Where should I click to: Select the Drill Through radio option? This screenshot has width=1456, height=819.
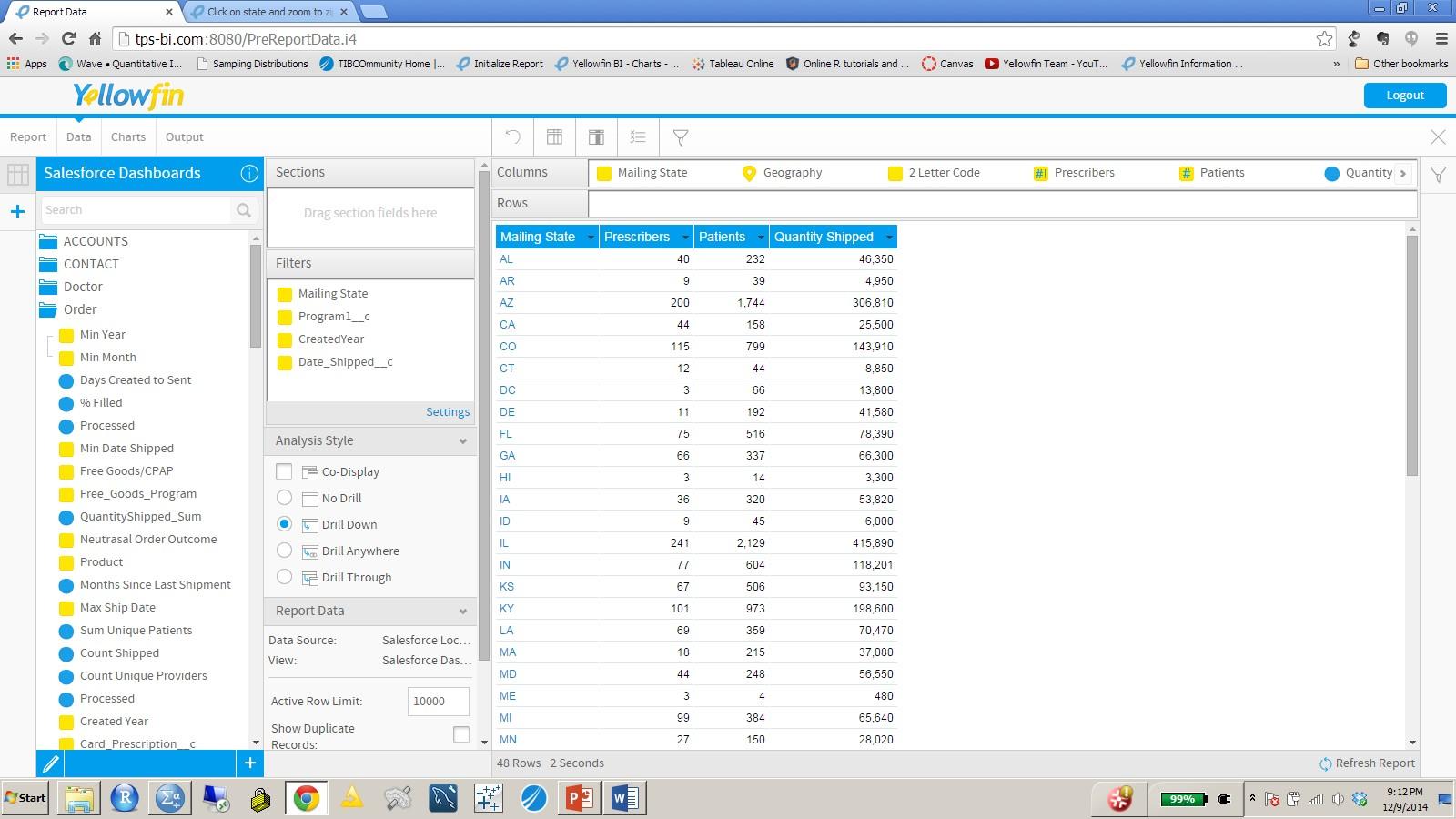(x=284, y=577)
